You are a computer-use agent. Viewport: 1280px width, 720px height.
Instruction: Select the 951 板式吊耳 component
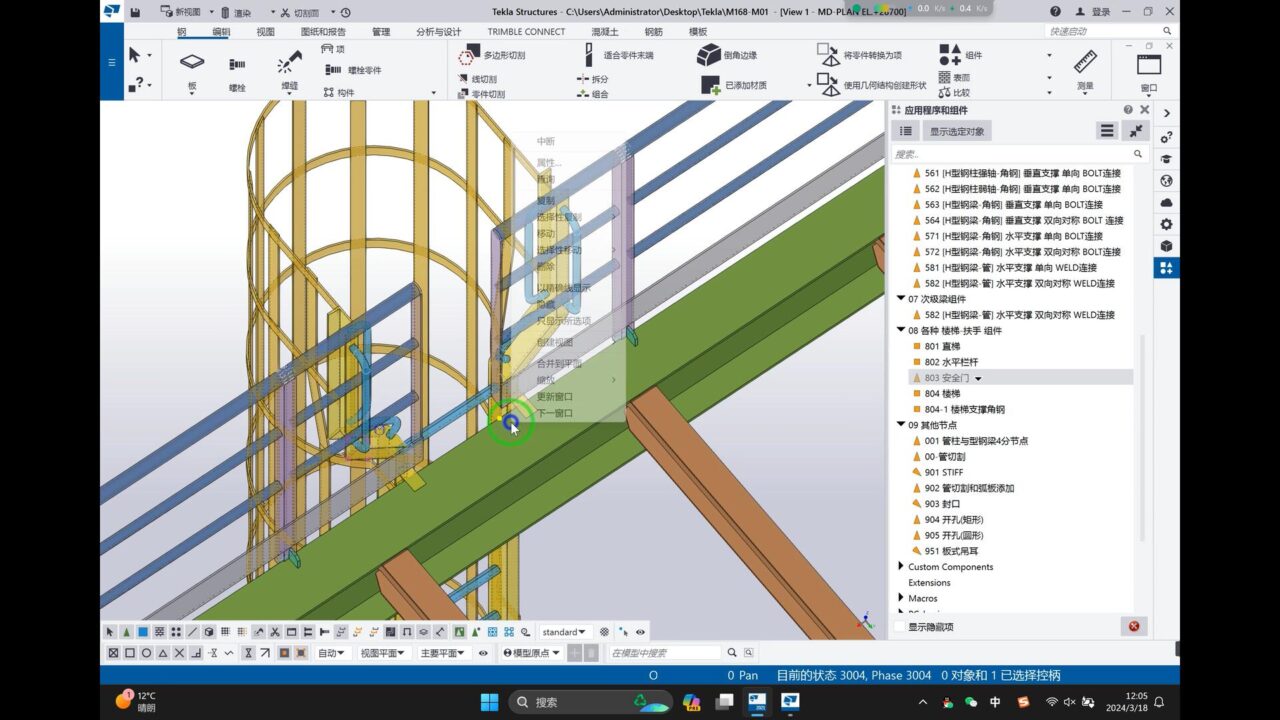pyautogui.click(x=945, y=551)
